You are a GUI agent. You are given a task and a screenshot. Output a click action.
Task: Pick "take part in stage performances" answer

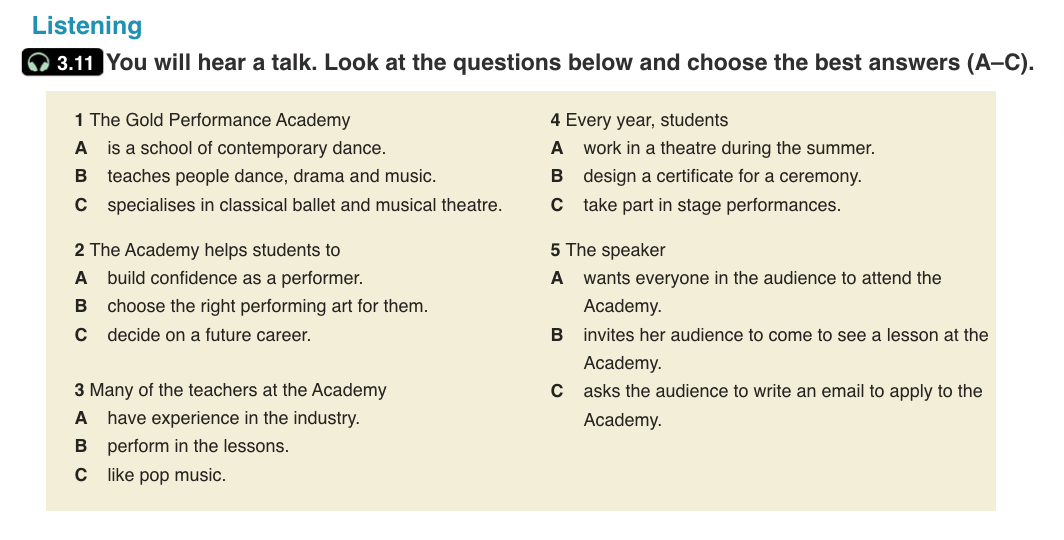pos(712,205)
